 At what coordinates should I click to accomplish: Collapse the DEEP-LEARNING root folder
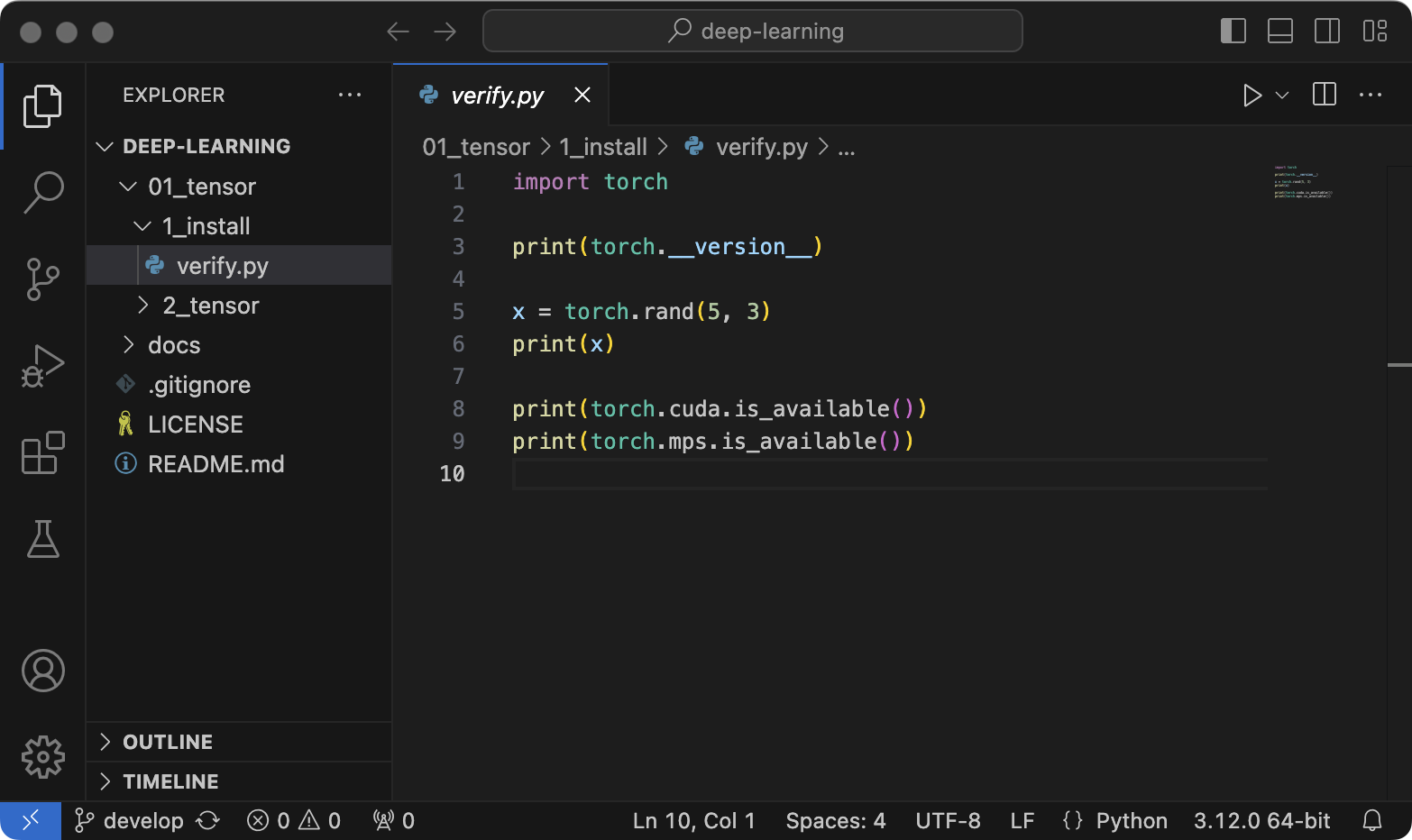[105, 146]
